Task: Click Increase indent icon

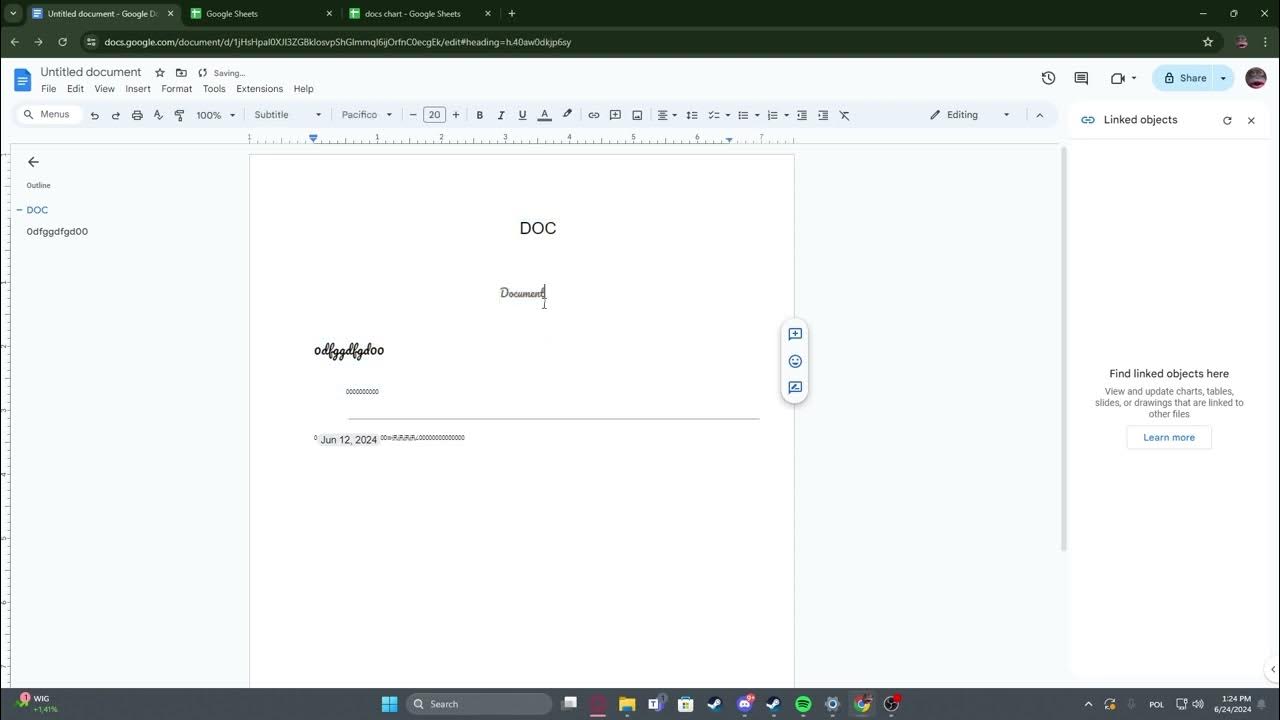Action: click(823, 115)
